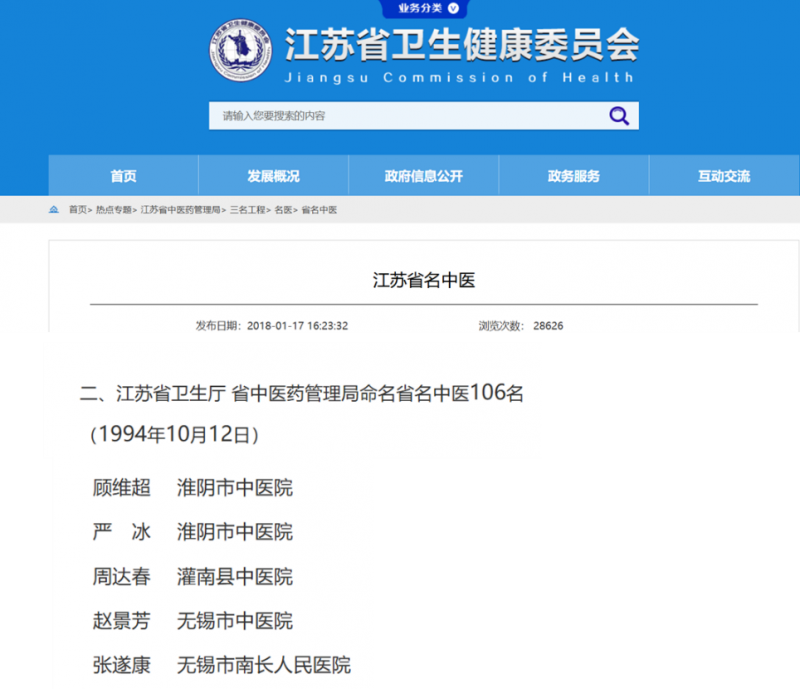The height and width of the screenshot is (689, 800).
Task: Go to the 互动交流 section
Action: coord(723,176)
